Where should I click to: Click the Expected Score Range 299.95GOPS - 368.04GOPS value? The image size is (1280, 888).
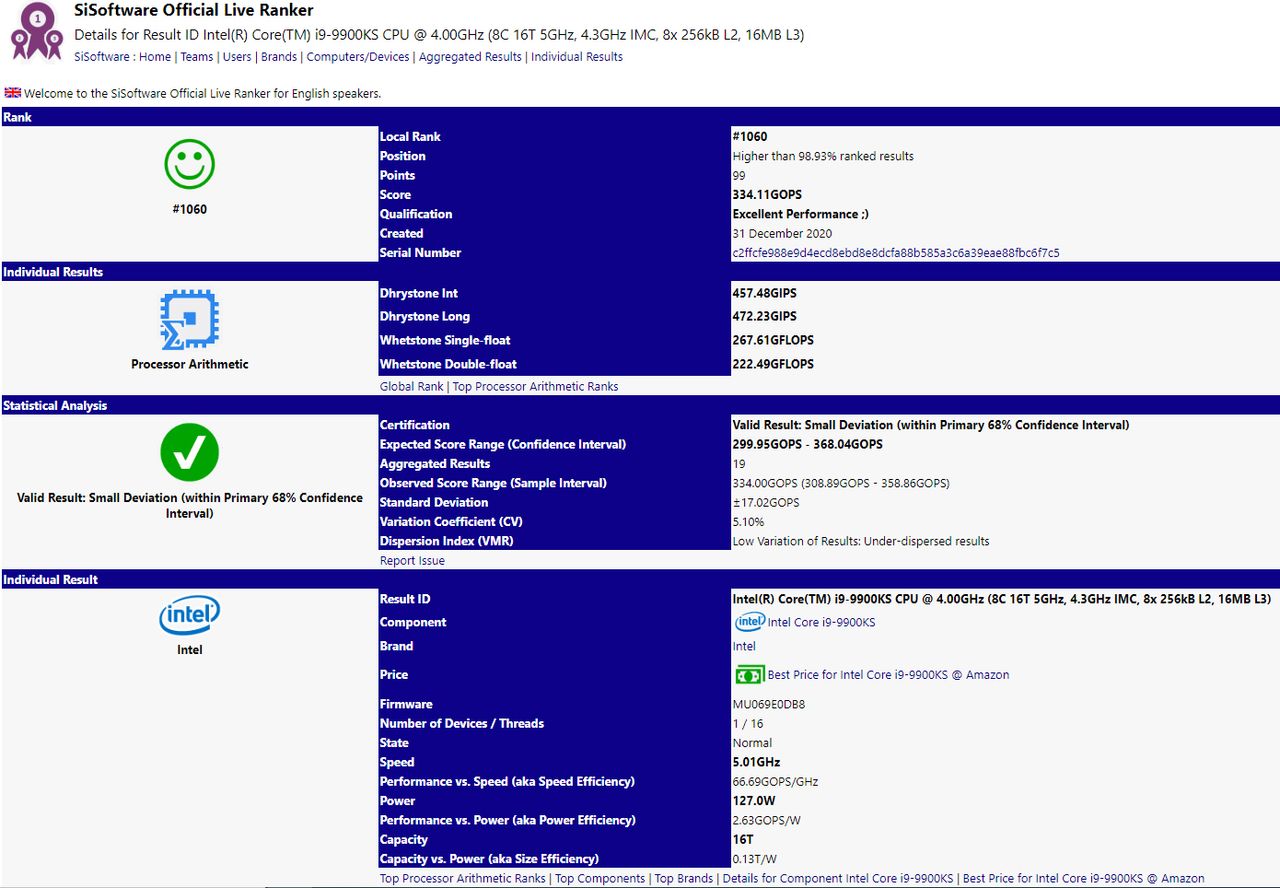click(x=807, y=444)
